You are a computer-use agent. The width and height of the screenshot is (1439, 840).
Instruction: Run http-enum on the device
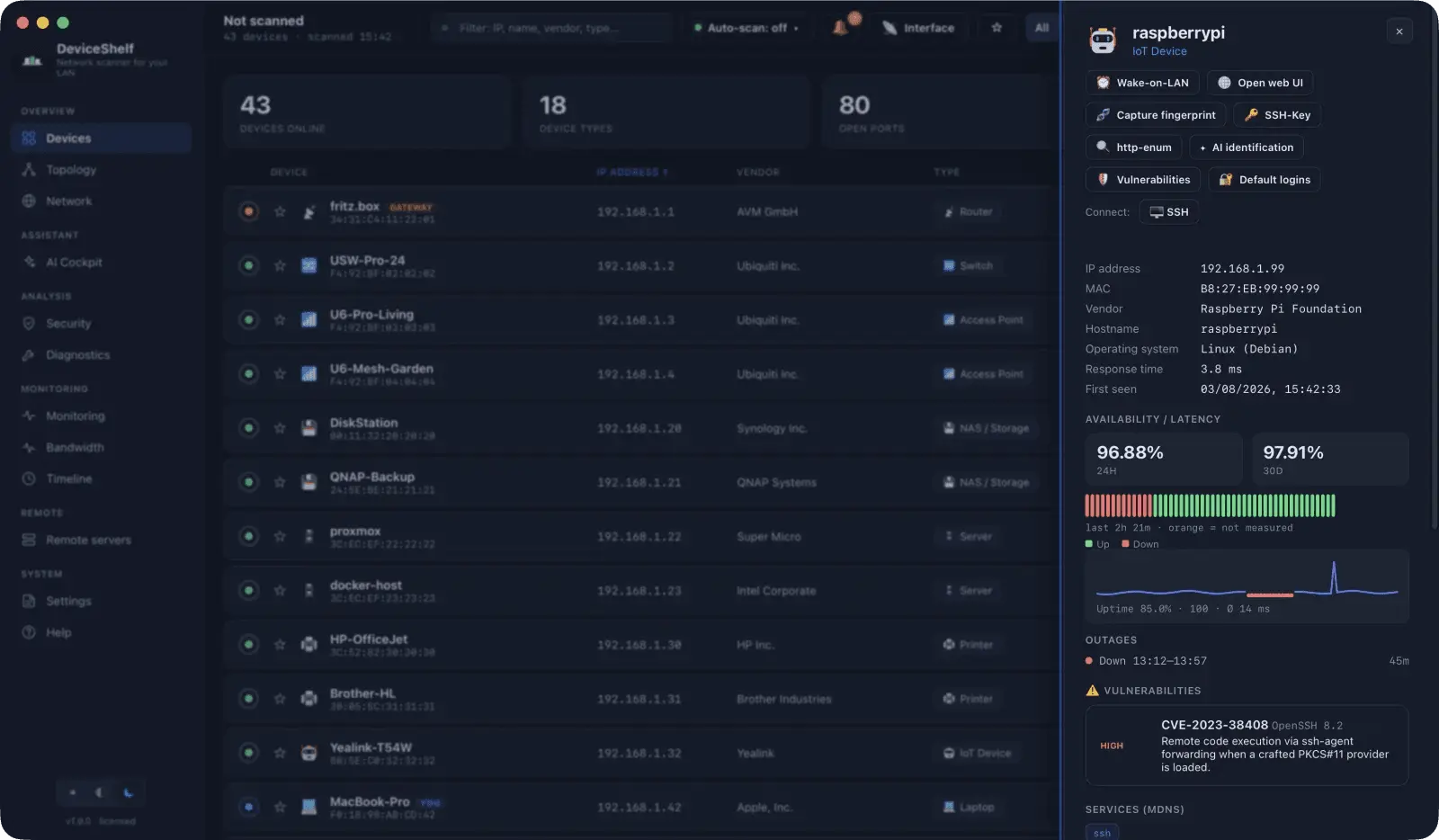(x=1133, y=147)
